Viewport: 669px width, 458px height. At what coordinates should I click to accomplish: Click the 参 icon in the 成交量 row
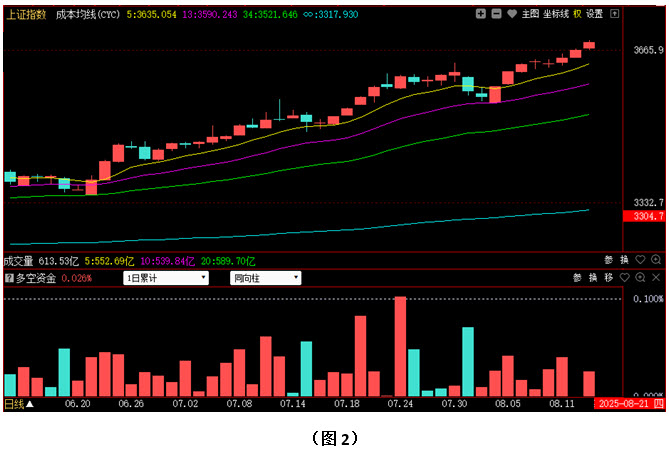pos(609,260)
